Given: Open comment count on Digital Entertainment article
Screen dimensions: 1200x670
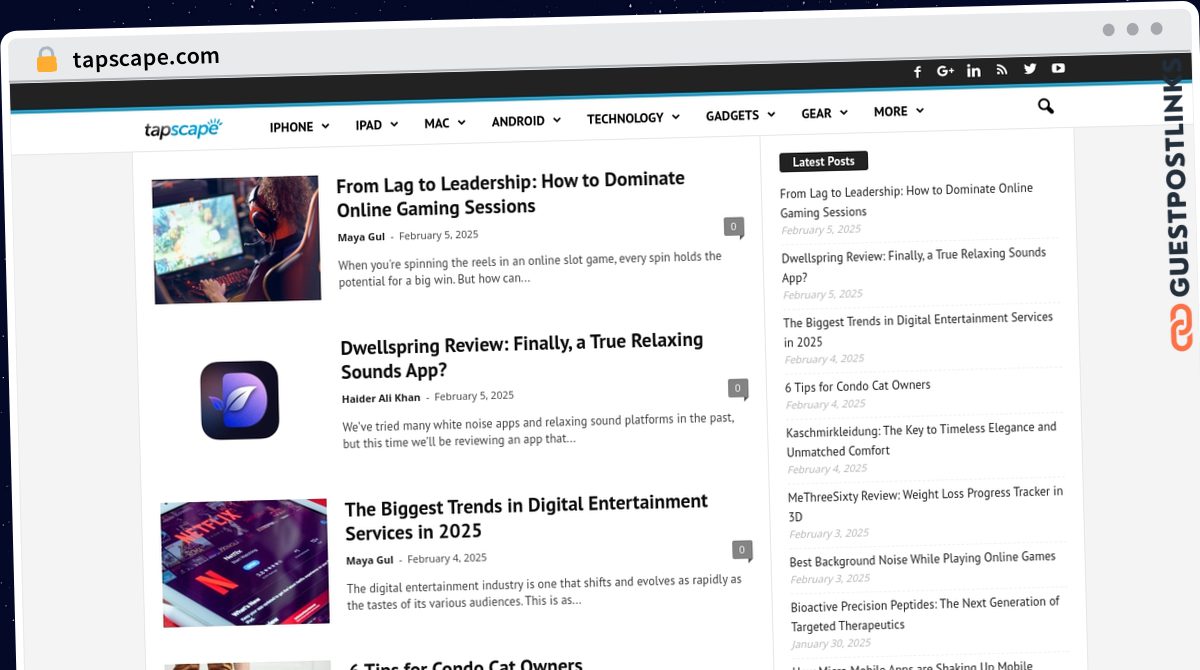Looking at the screenshot, I should click(x=741, y=550).
